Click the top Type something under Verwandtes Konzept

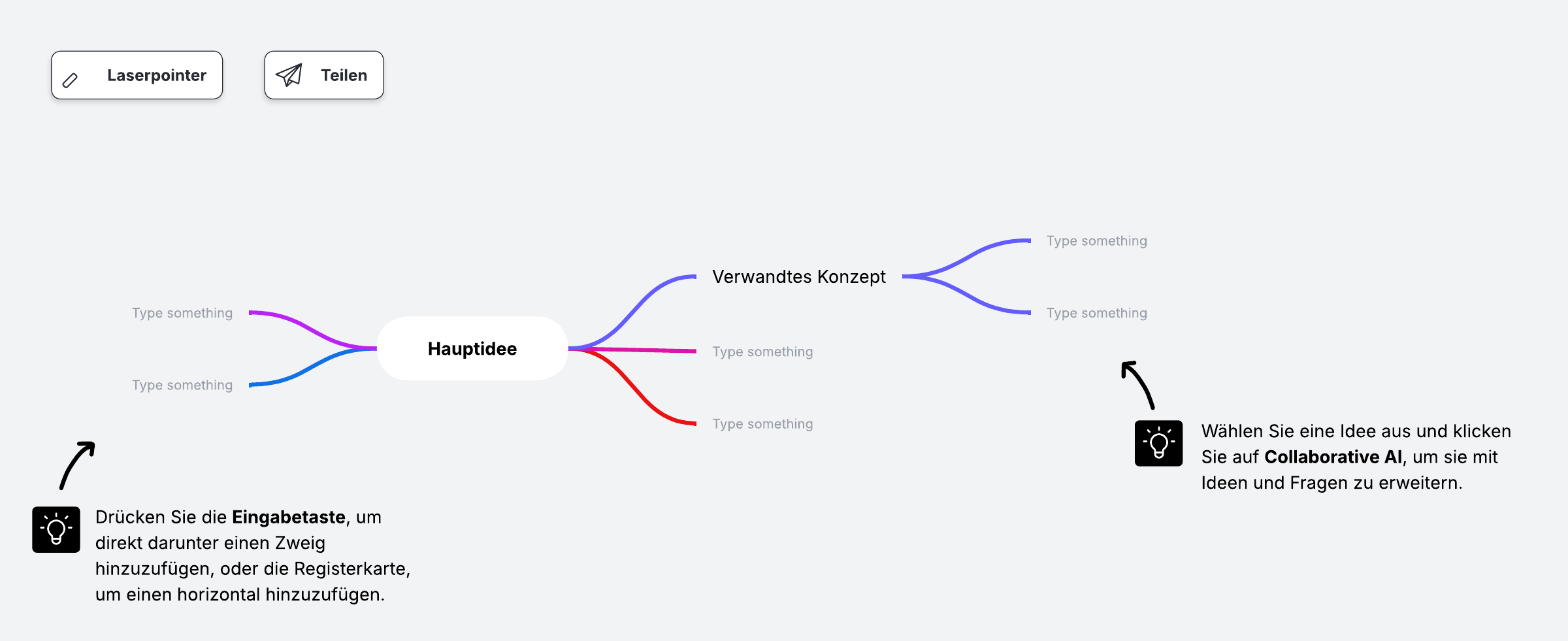1096,240
